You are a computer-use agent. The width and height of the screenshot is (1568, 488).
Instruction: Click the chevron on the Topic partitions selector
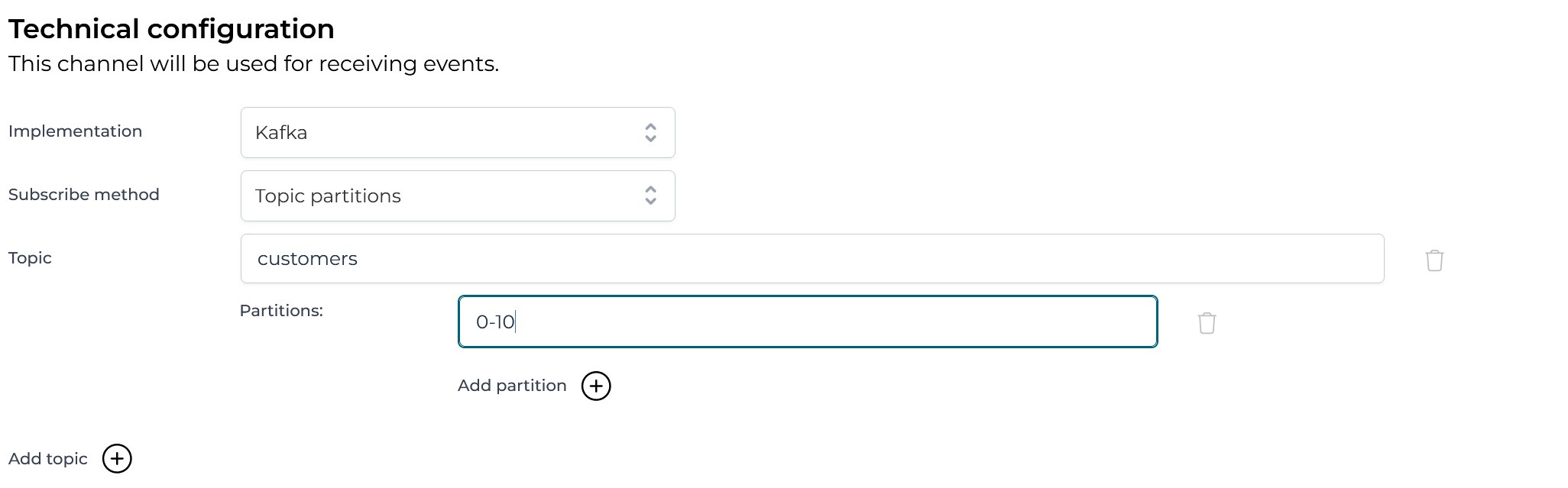click(x=650, y=196)
